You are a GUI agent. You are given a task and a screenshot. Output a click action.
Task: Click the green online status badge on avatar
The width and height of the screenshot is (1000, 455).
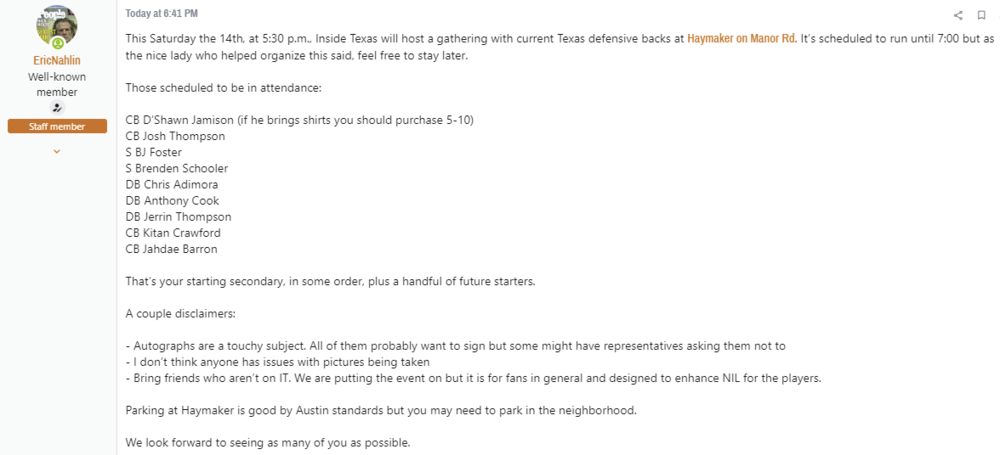58,44
